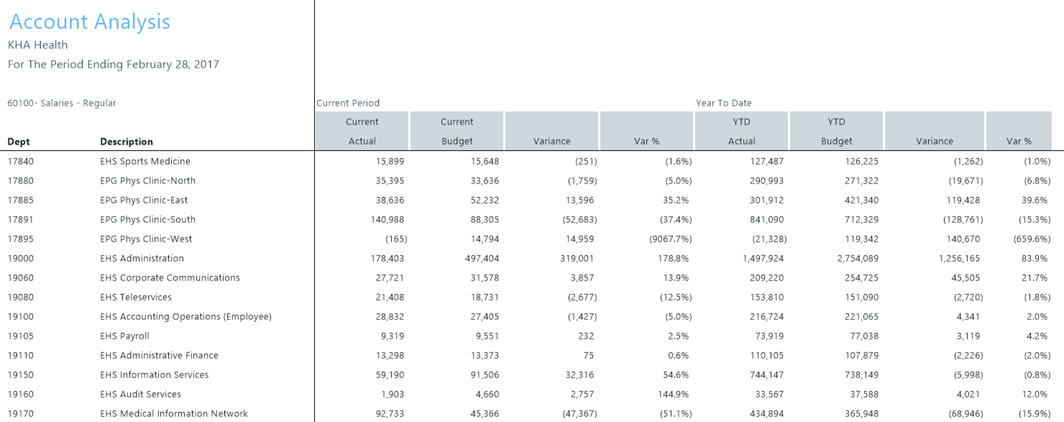Click department code 19060
The width and height of the screenshot is (1064, 422).
(20, 278)
